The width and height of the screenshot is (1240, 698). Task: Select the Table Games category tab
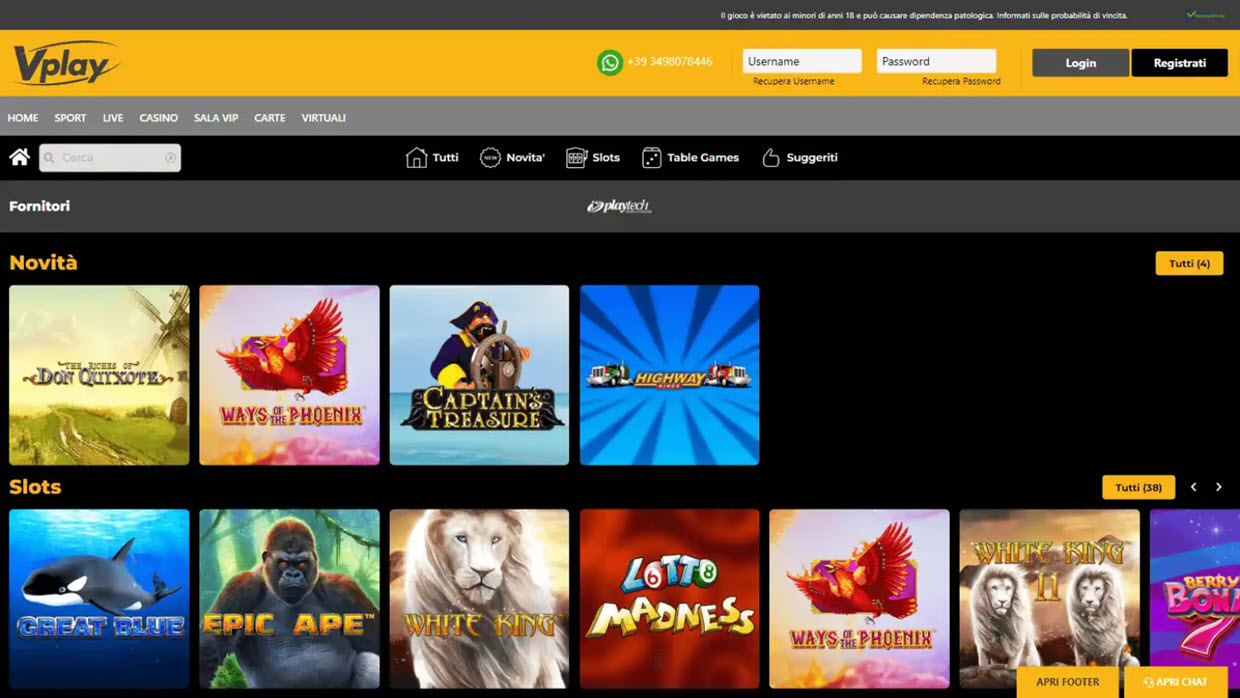[x=690, y=157]
